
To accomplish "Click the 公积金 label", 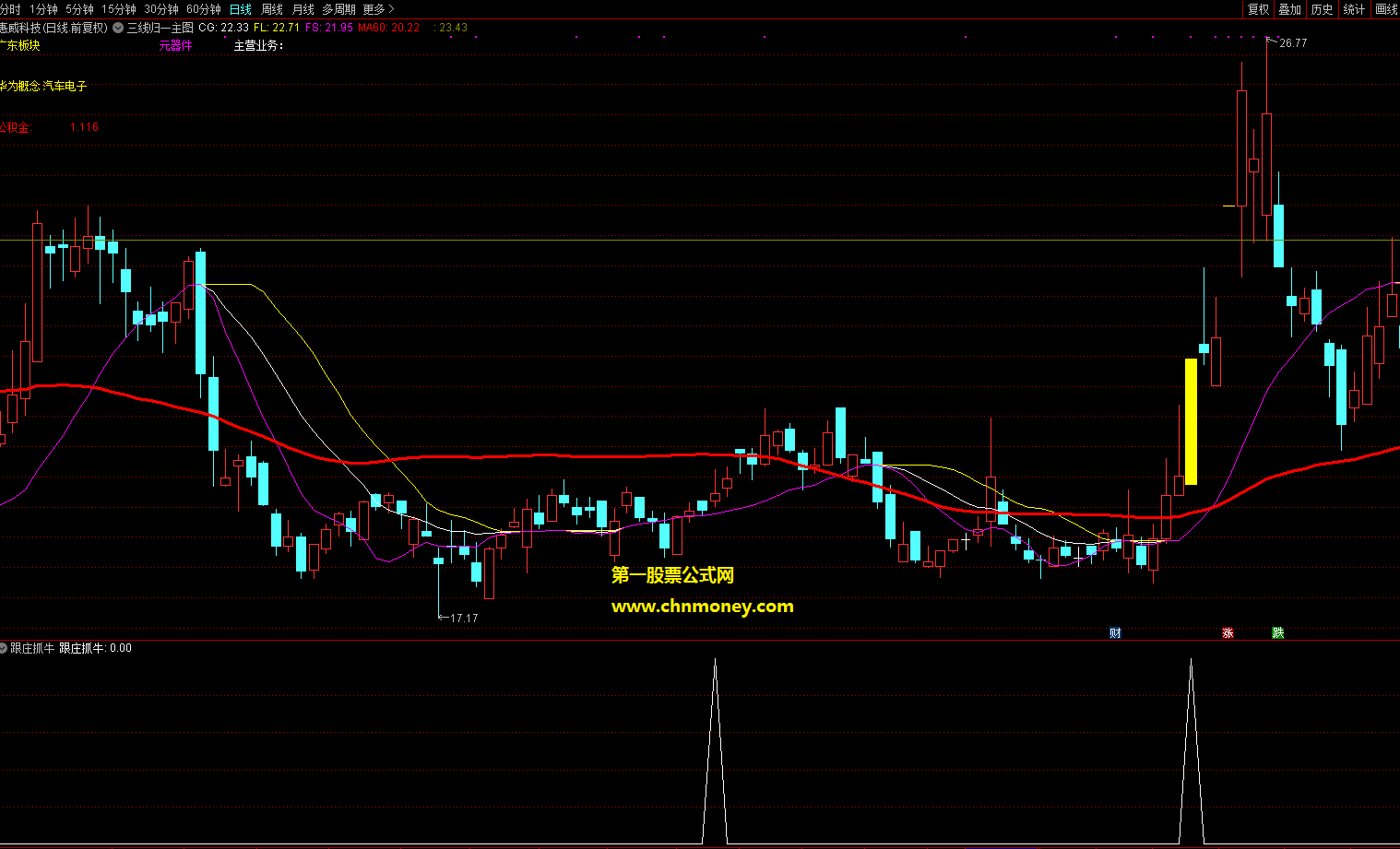I will coord(15,127).
